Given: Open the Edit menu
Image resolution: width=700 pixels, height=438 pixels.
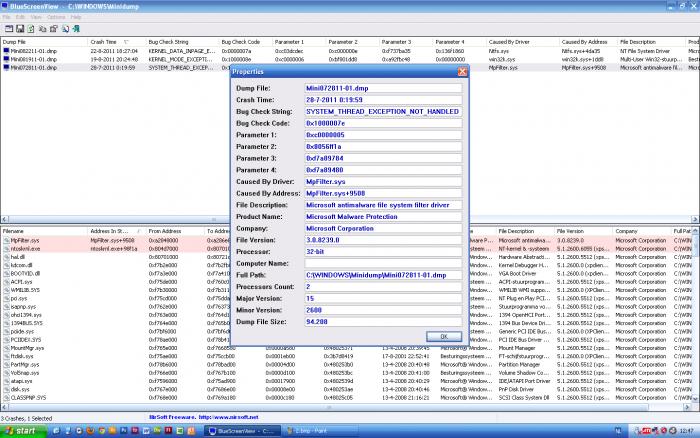Looking at the screenshot, I should click(20, 17).
